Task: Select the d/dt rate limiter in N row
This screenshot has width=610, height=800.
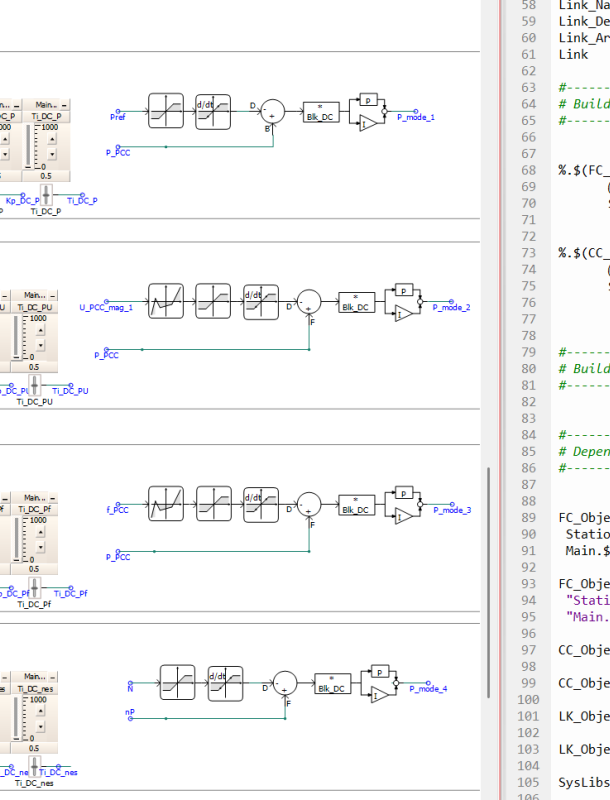Action: tap(225, 683)
